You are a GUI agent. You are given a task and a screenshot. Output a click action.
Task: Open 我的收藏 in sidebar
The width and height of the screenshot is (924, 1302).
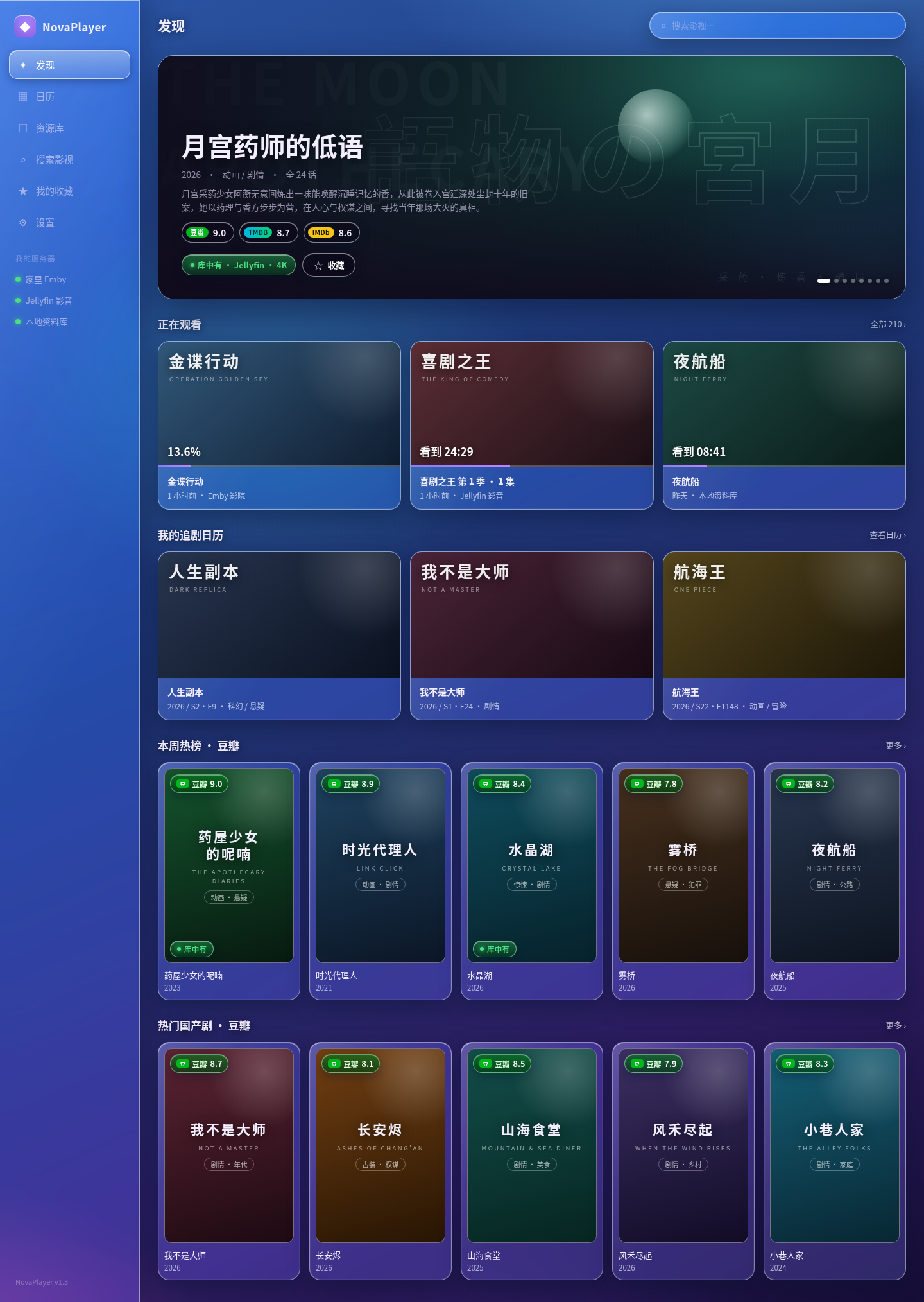69,191
